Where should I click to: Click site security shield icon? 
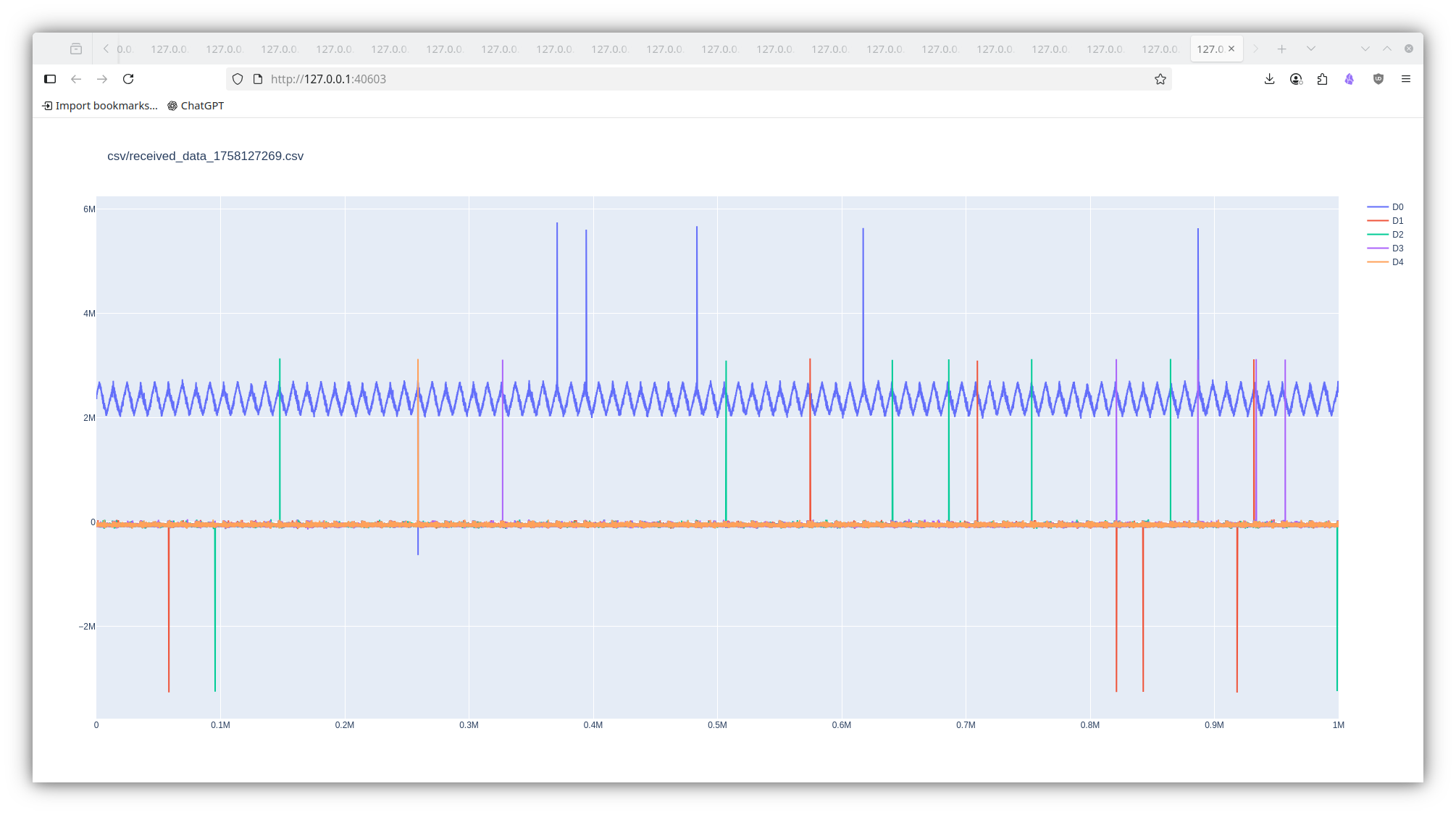pos(238,79)
